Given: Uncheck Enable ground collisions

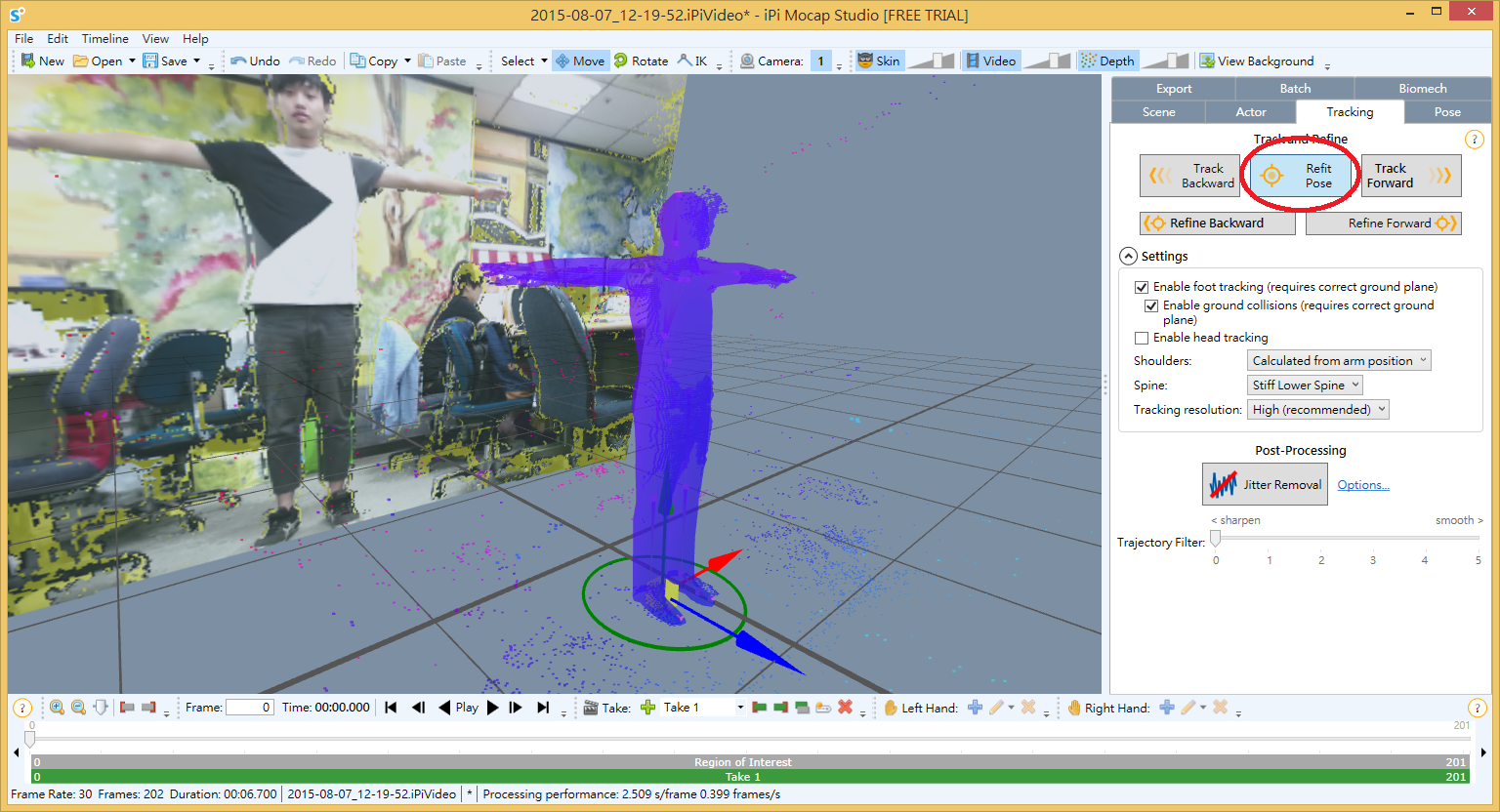Looking at the screenshot, I should point(1151,305).
